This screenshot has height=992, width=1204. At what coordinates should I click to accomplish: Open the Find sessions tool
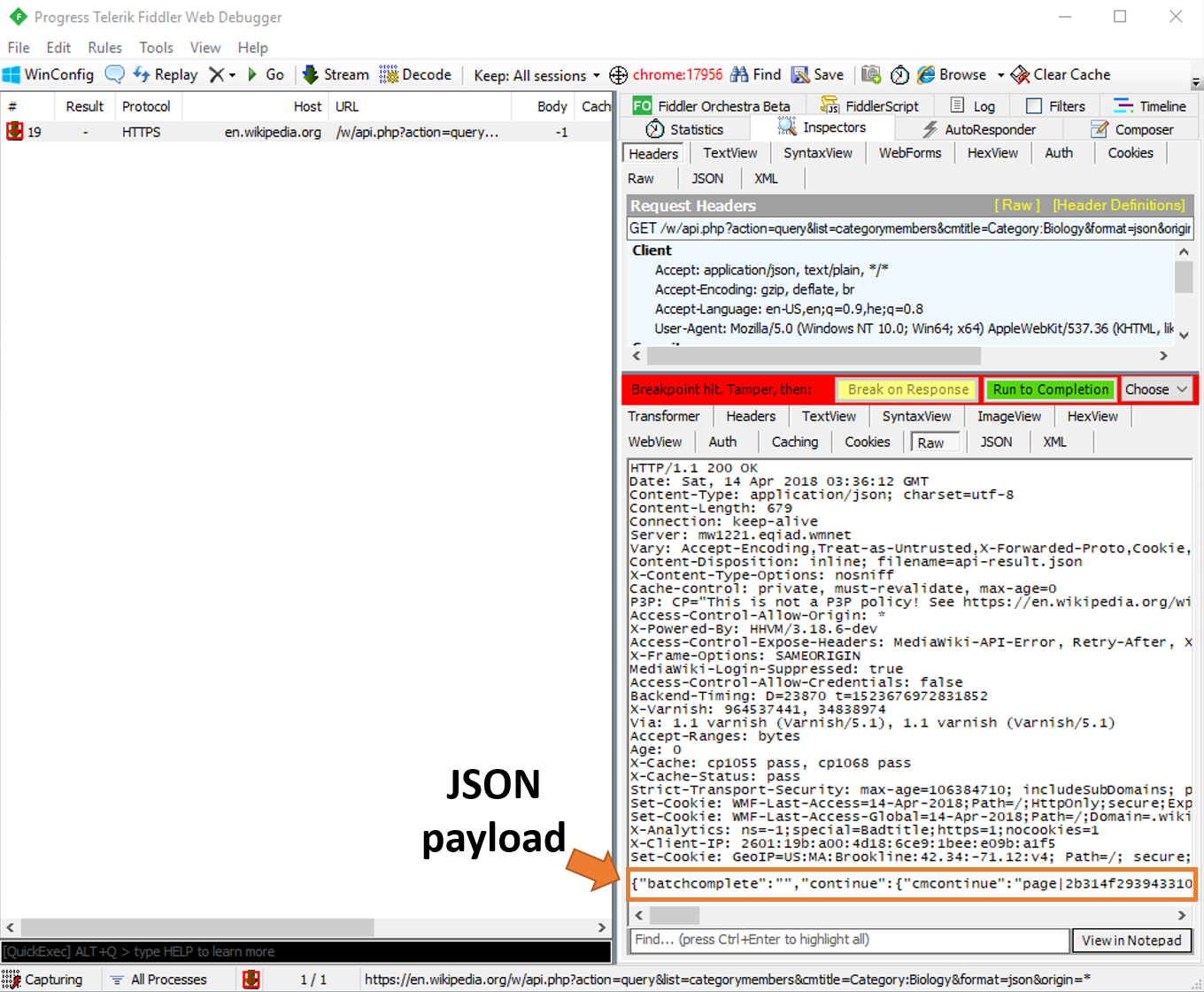(x=756, y=74)
